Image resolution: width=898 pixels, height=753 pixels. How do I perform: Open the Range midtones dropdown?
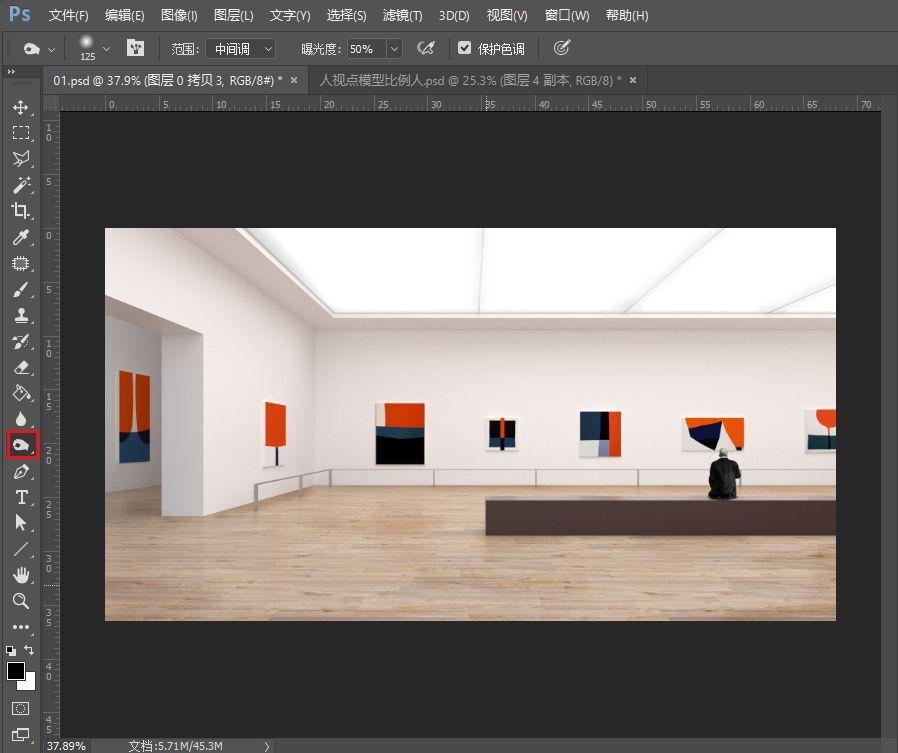click(x=241, y=49)
